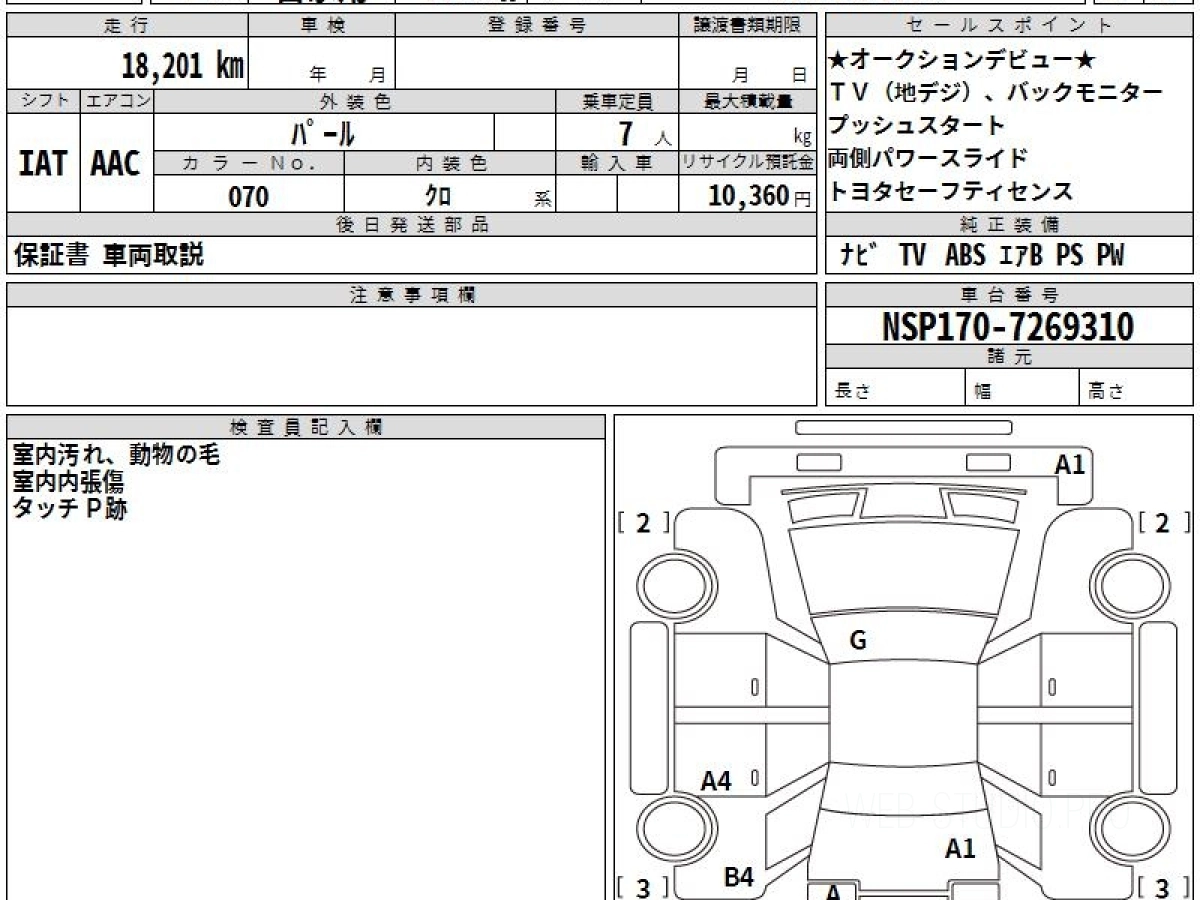The image size is (1200, 900).
Task: Click the 保証書 車両取説 text
Action: (x=109, y=256)
